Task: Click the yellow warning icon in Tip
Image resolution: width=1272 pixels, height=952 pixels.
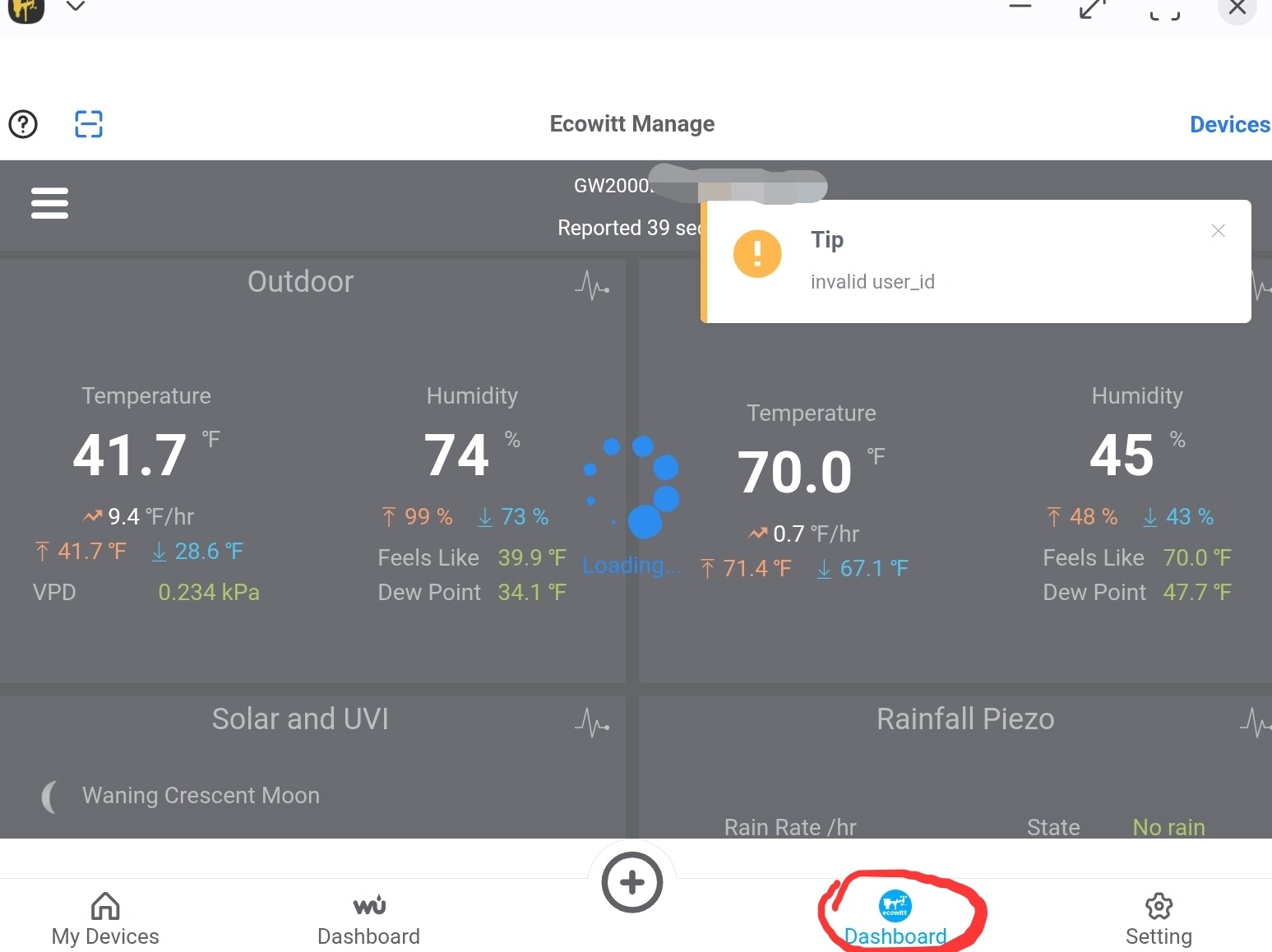Action: (756, 254)
